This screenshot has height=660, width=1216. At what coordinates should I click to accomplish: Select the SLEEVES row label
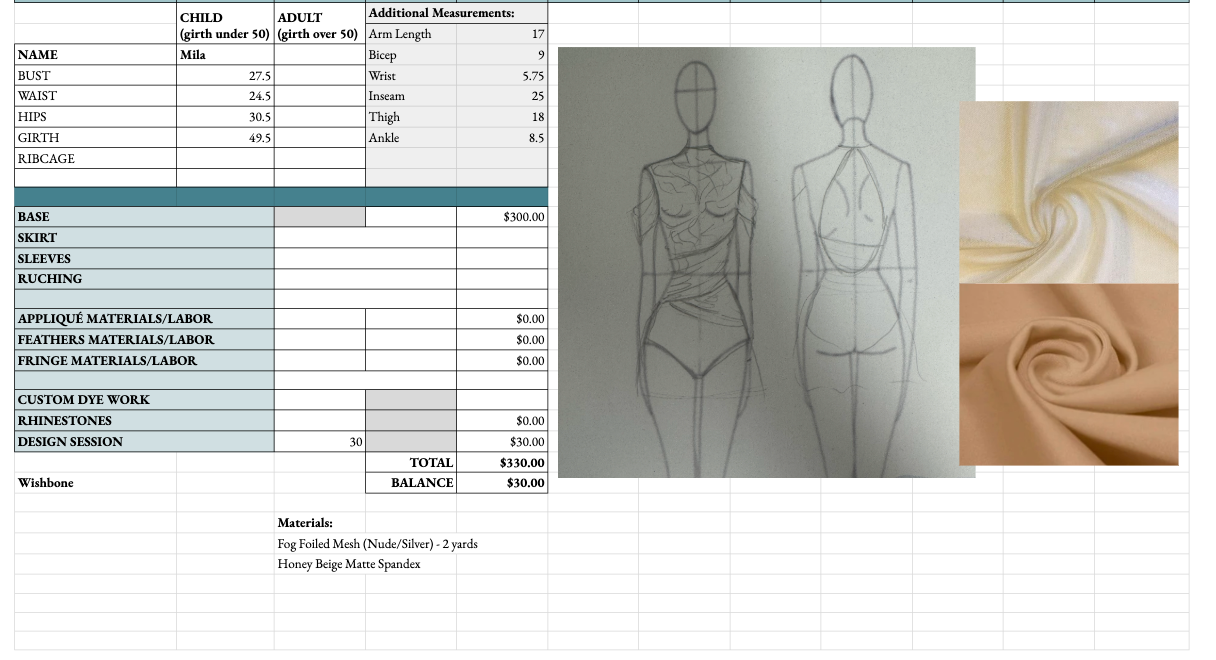click(x=145, y=259)
